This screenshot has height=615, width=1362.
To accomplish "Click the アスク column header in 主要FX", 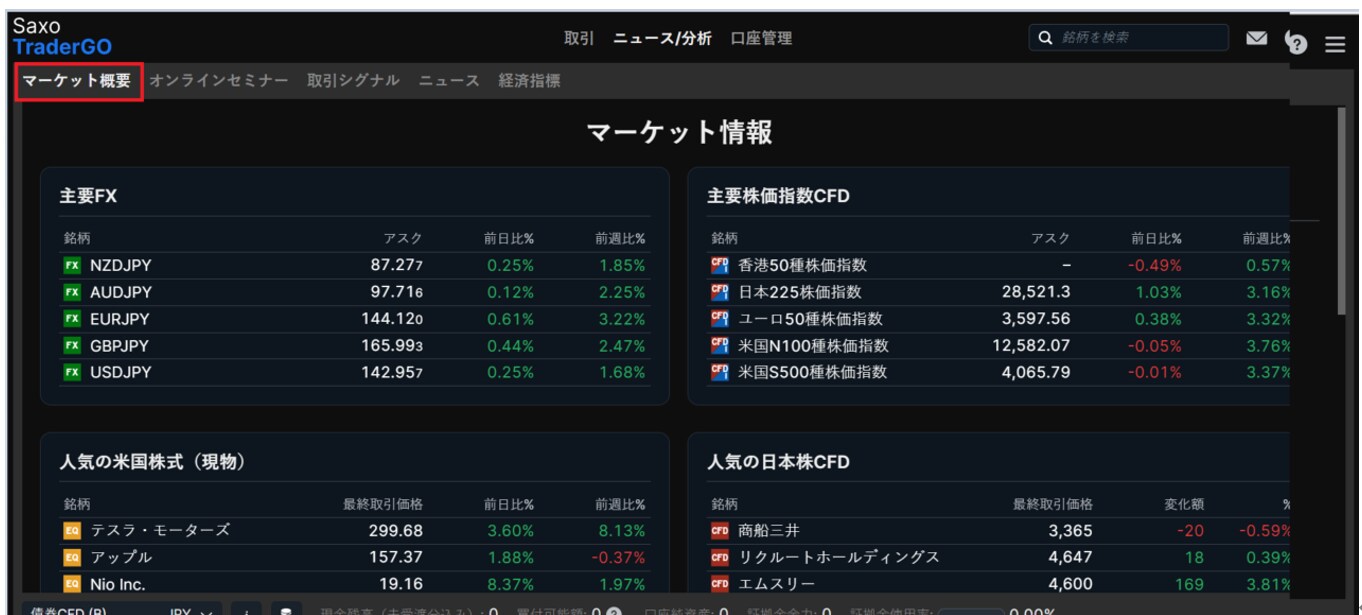I will pos(403,239).
